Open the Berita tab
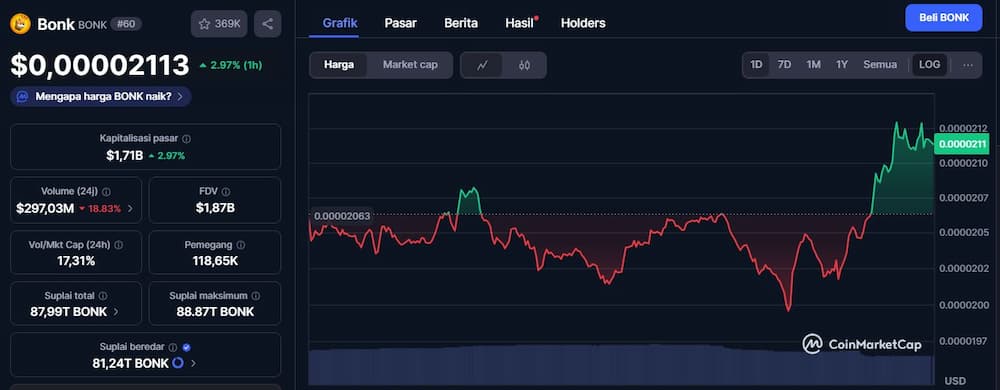Viewport: 1000px width, 390px height. click(461, 23)
